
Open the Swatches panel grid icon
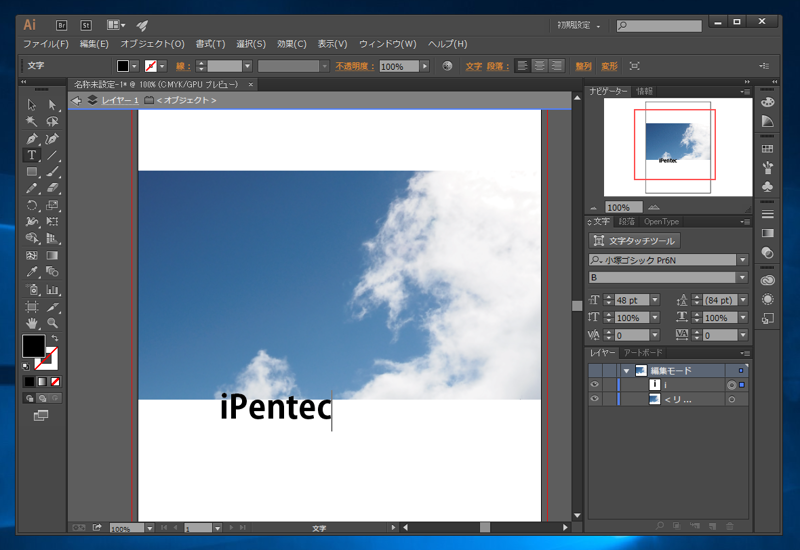coord(767,149)
